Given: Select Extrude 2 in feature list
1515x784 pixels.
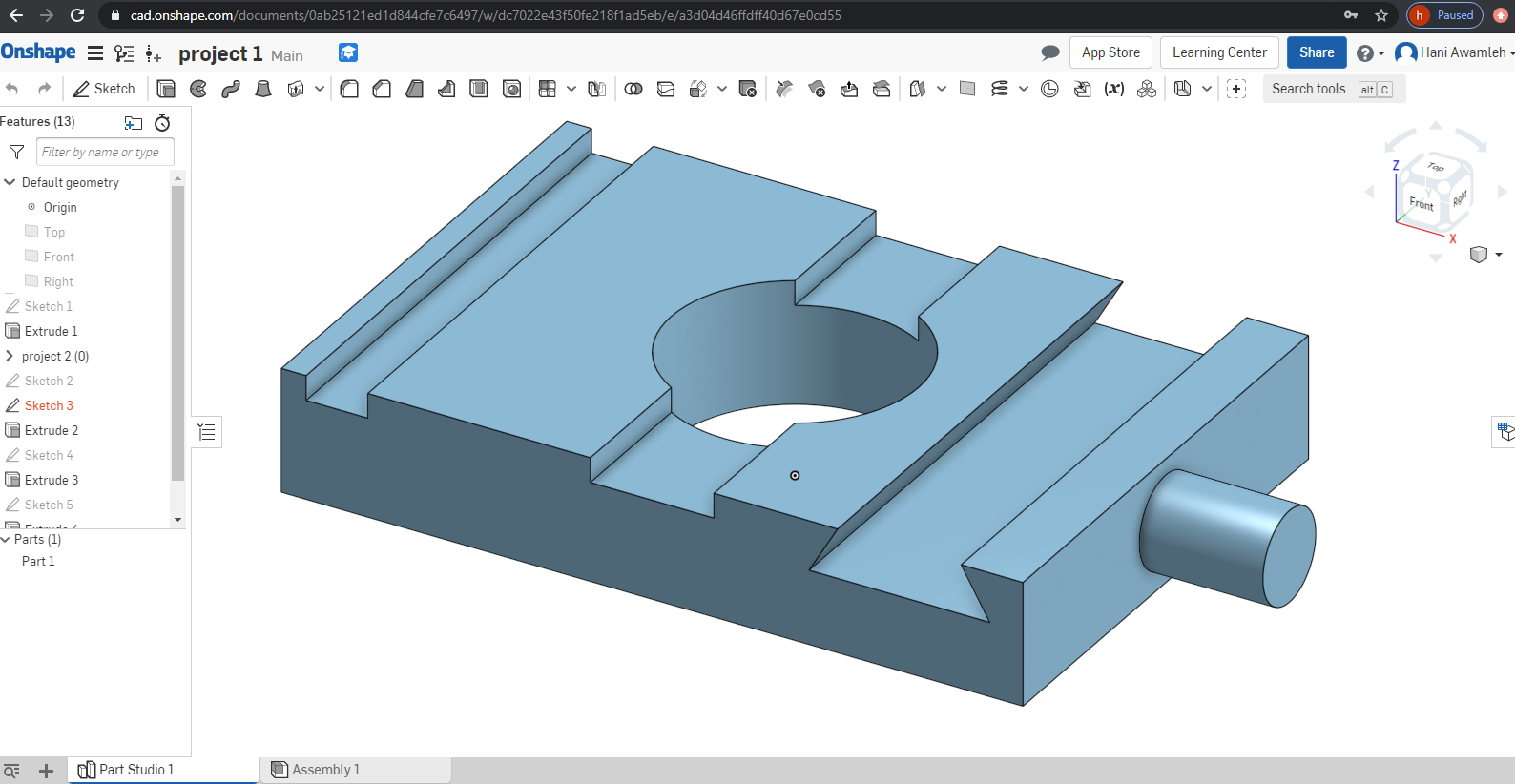Looking at the screenshot, I should 52,430.
